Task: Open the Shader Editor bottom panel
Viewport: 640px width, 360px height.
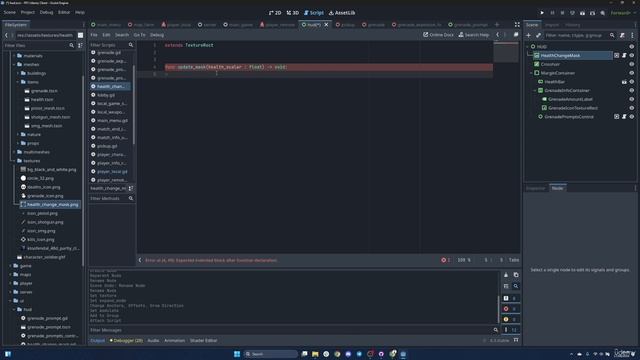Action: (203, 340)
